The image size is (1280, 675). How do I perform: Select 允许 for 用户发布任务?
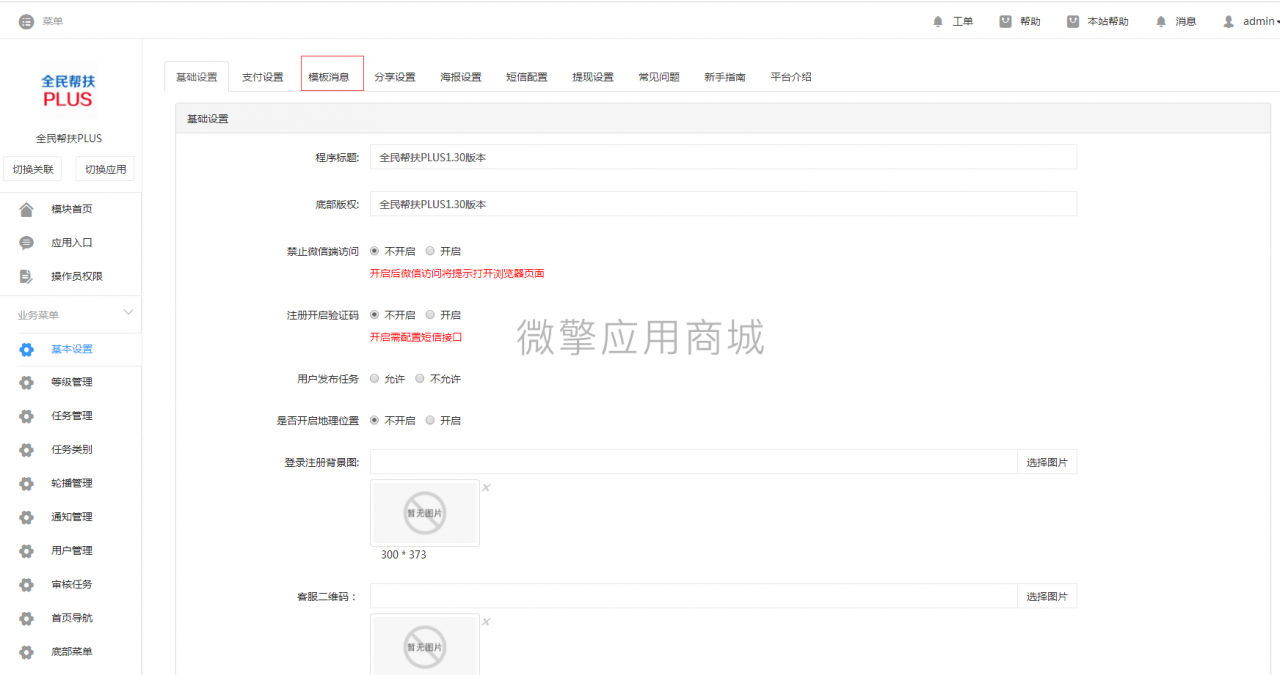[x=375, y=379]
